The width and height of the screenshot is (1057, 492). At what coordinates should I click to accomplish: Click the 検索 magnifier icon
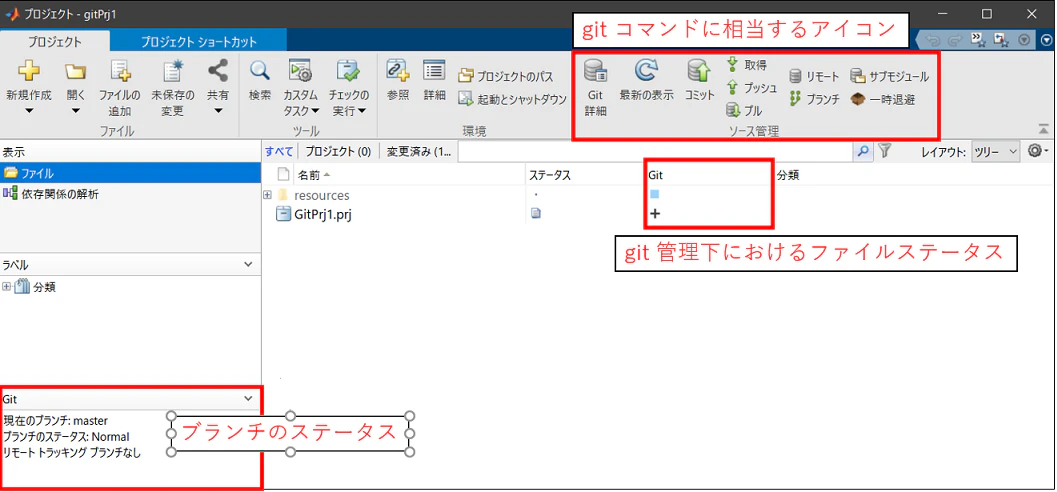click(x=260, y=71)
